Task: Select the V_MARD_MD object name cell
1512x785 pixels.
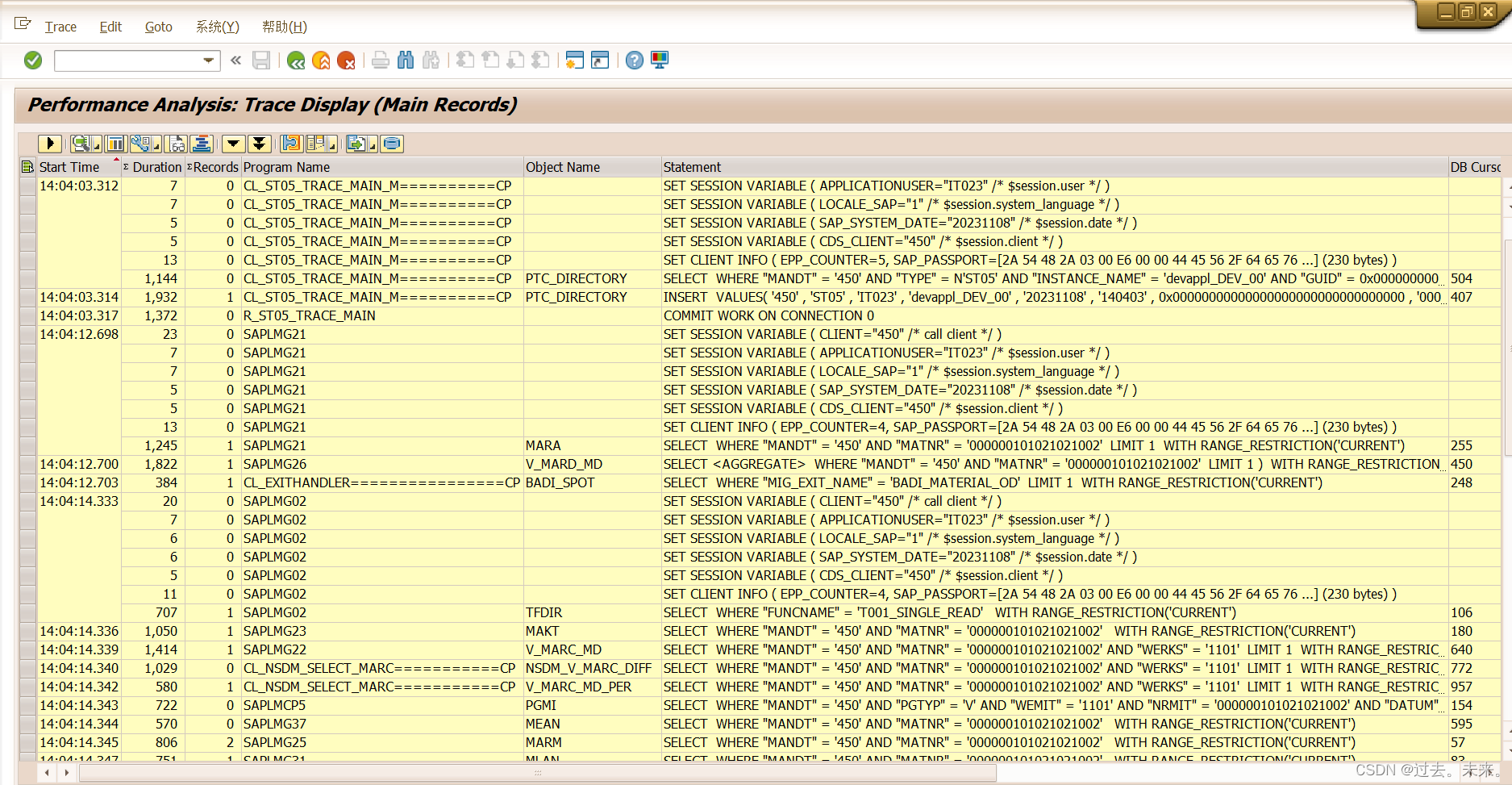Action: click(592, 464)
